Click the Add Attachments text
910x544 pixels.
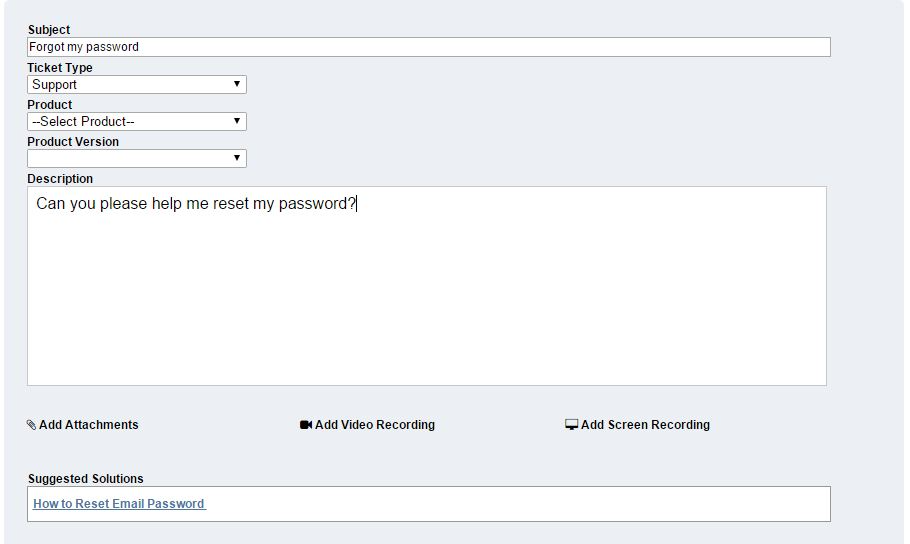(x=89, y=425)
